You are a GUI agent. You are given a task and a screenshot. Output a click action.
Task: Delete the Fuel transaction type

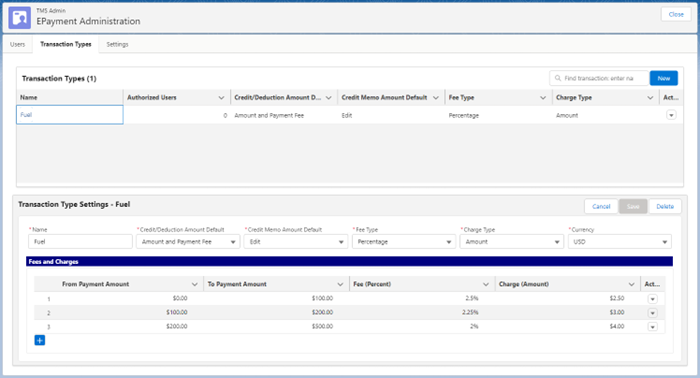coord(665,206)
